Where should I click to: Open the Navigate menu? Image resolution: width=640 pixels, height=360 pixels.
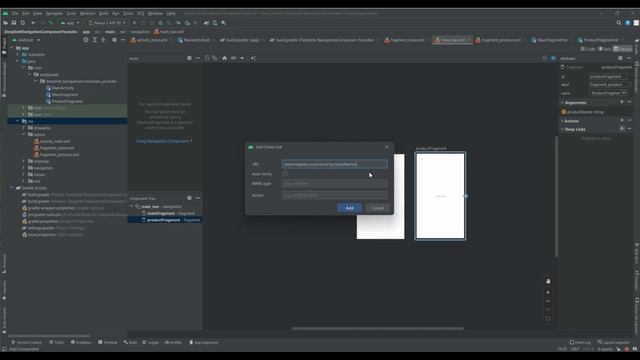(x=54, y=13)
